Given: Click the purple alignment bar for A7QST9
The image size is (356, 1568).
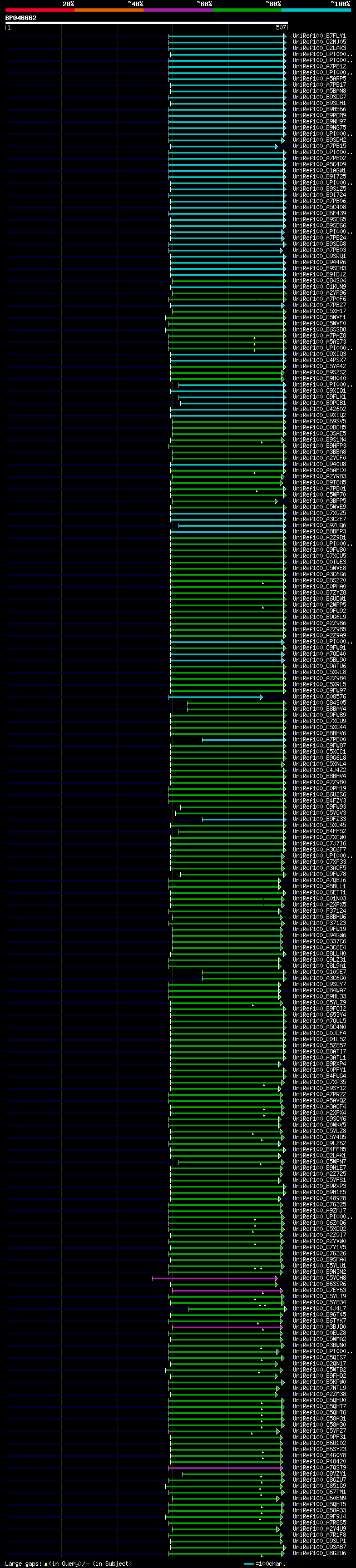Looking at the screenshot, I should pyautogui.click(x=226, y=1468).
